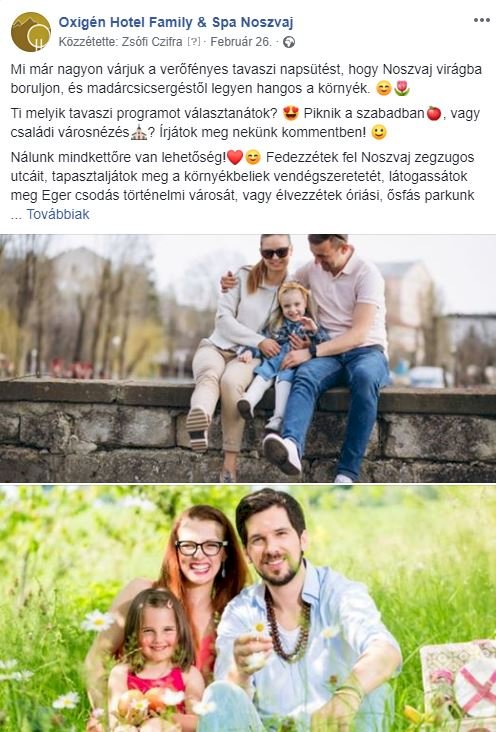Open the post via the Február 26. timestamp

pyautogui.click(x=240, y=42)
